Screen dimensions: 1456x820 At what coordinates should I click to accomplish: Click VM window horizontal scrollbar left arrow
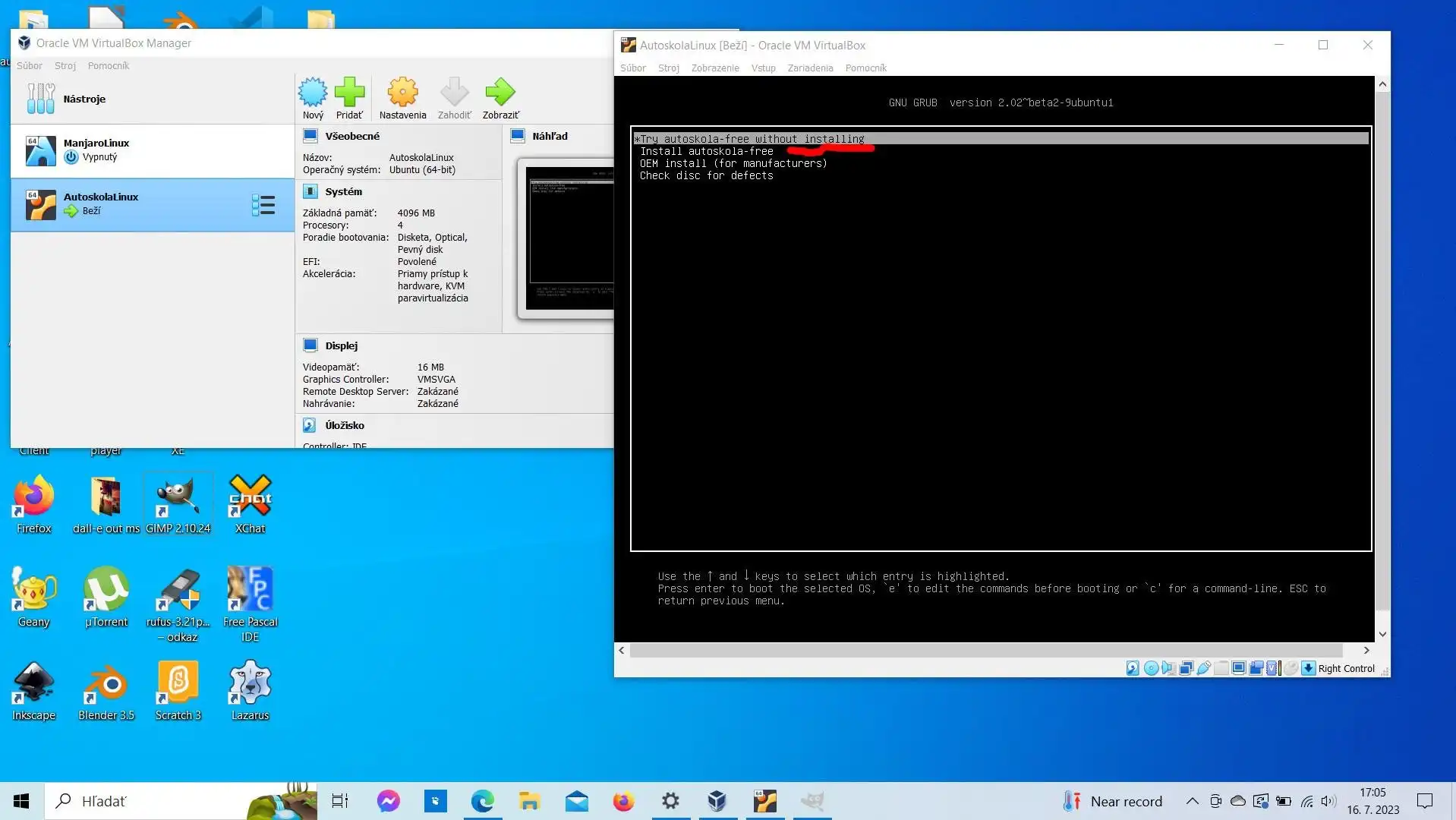click(x=622, y=650)
